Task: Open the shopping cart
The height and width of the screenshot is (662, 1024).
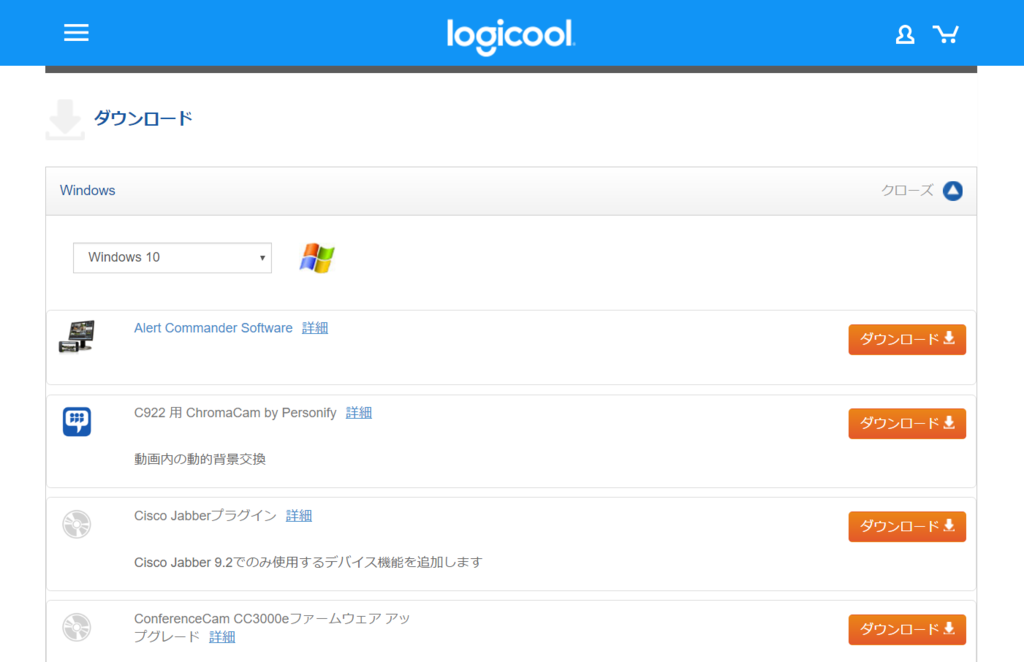Action: pyautogui.click(x=945, y=33)
